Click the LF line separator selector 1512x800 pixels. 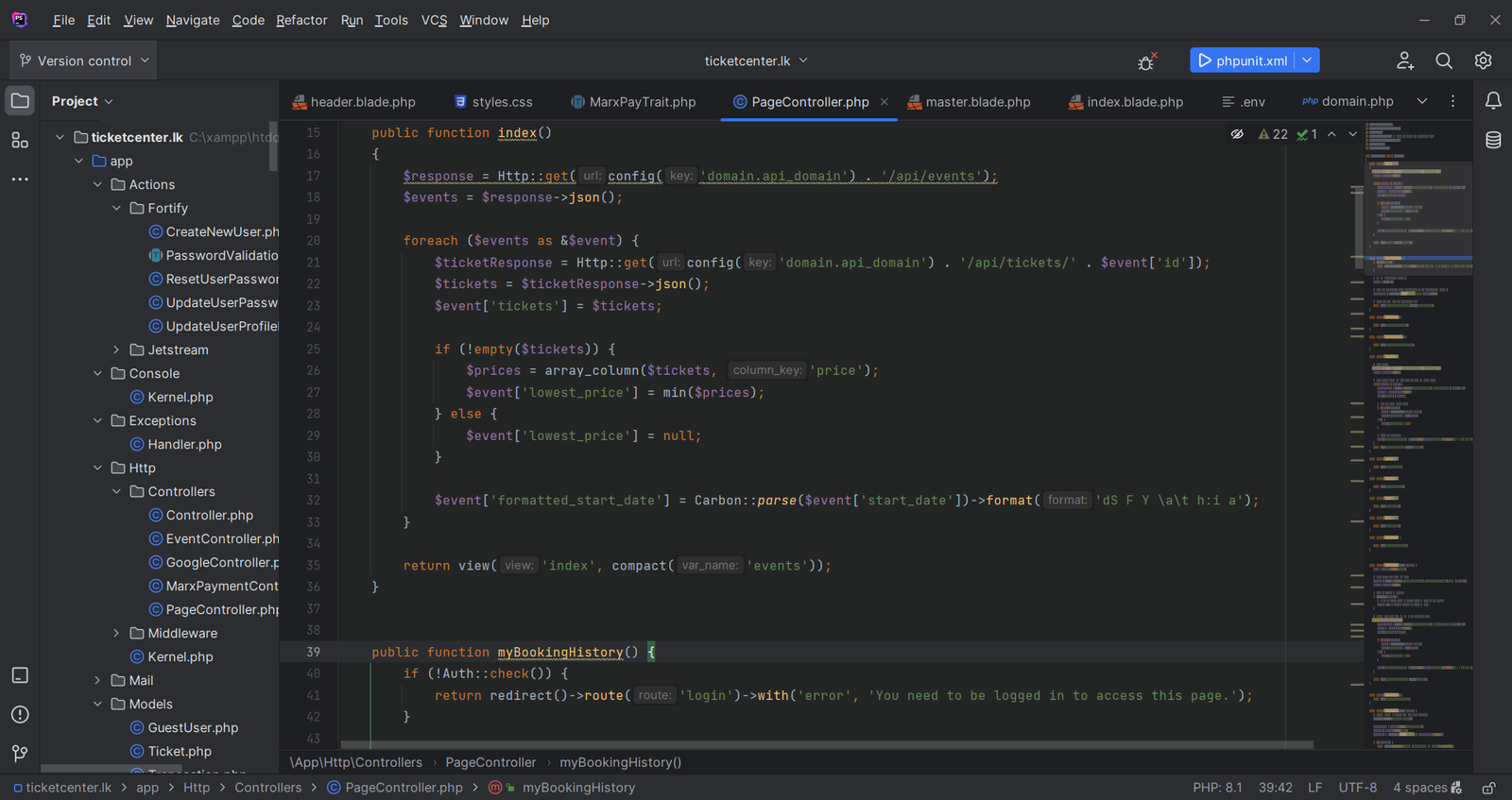(x=1314, y=788)
